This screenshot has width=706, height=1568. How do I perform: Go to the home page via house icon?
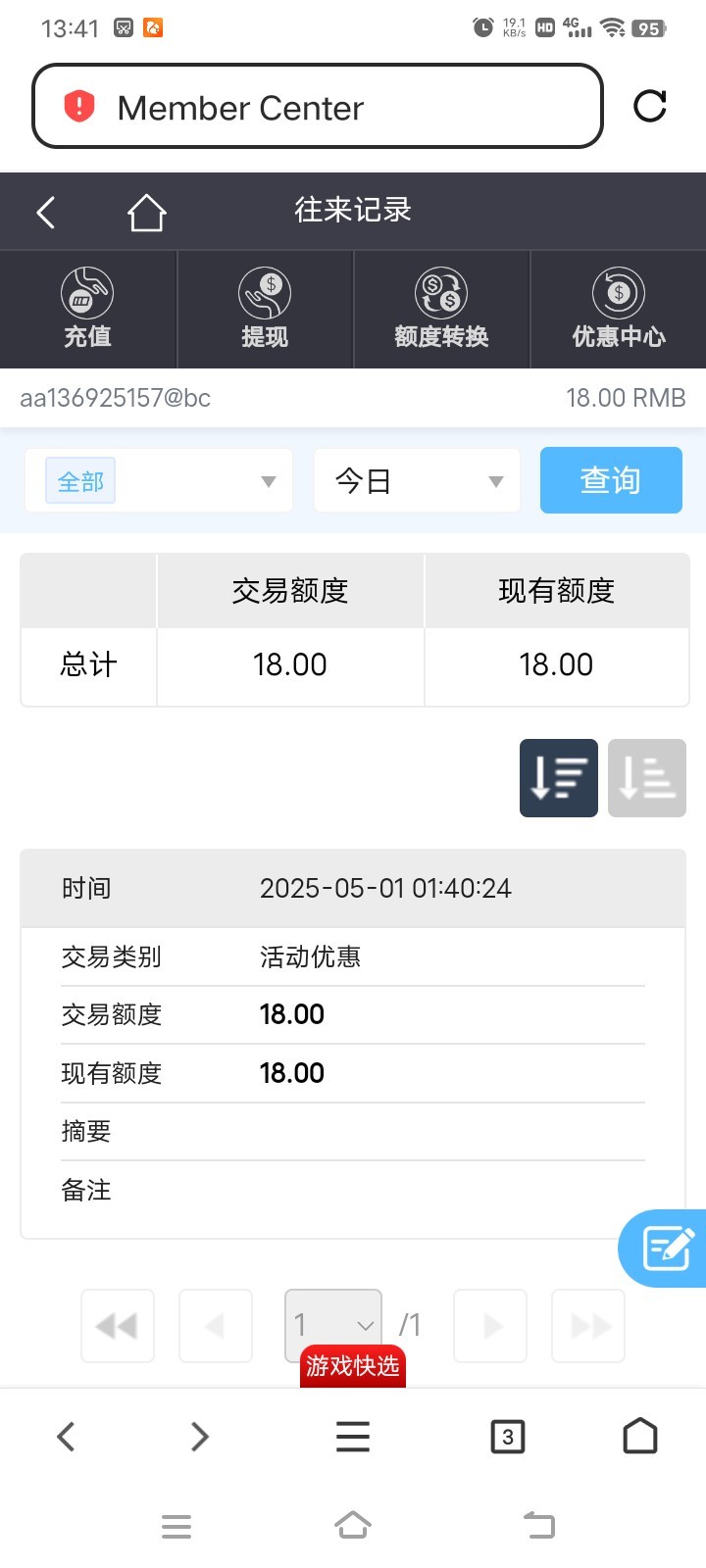pos(146,212)
